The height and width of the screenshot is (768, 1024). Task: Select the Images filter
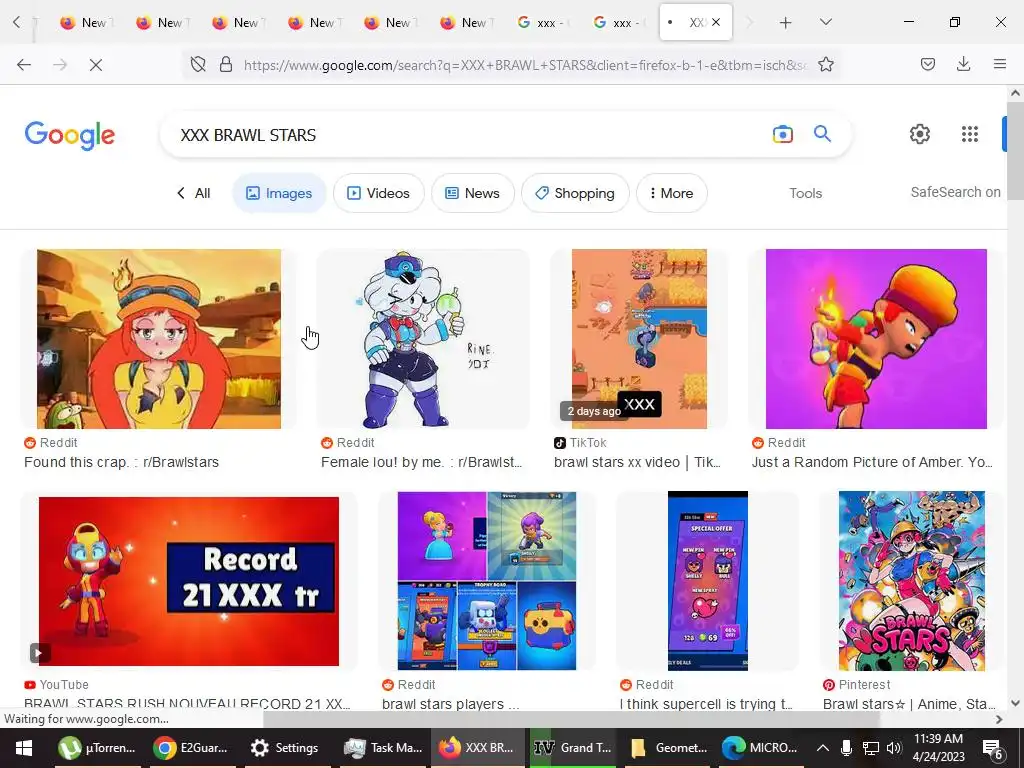tap(279, 193)
